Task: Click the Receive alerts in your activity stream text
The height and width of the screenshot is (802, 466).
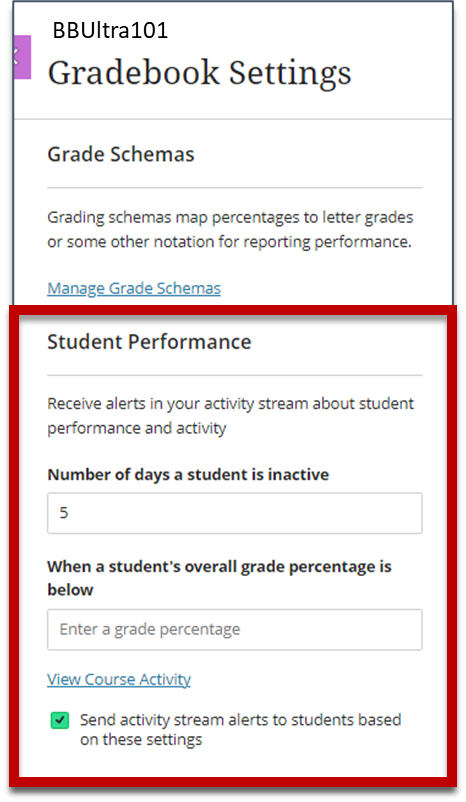Action: tap(231, 415)
